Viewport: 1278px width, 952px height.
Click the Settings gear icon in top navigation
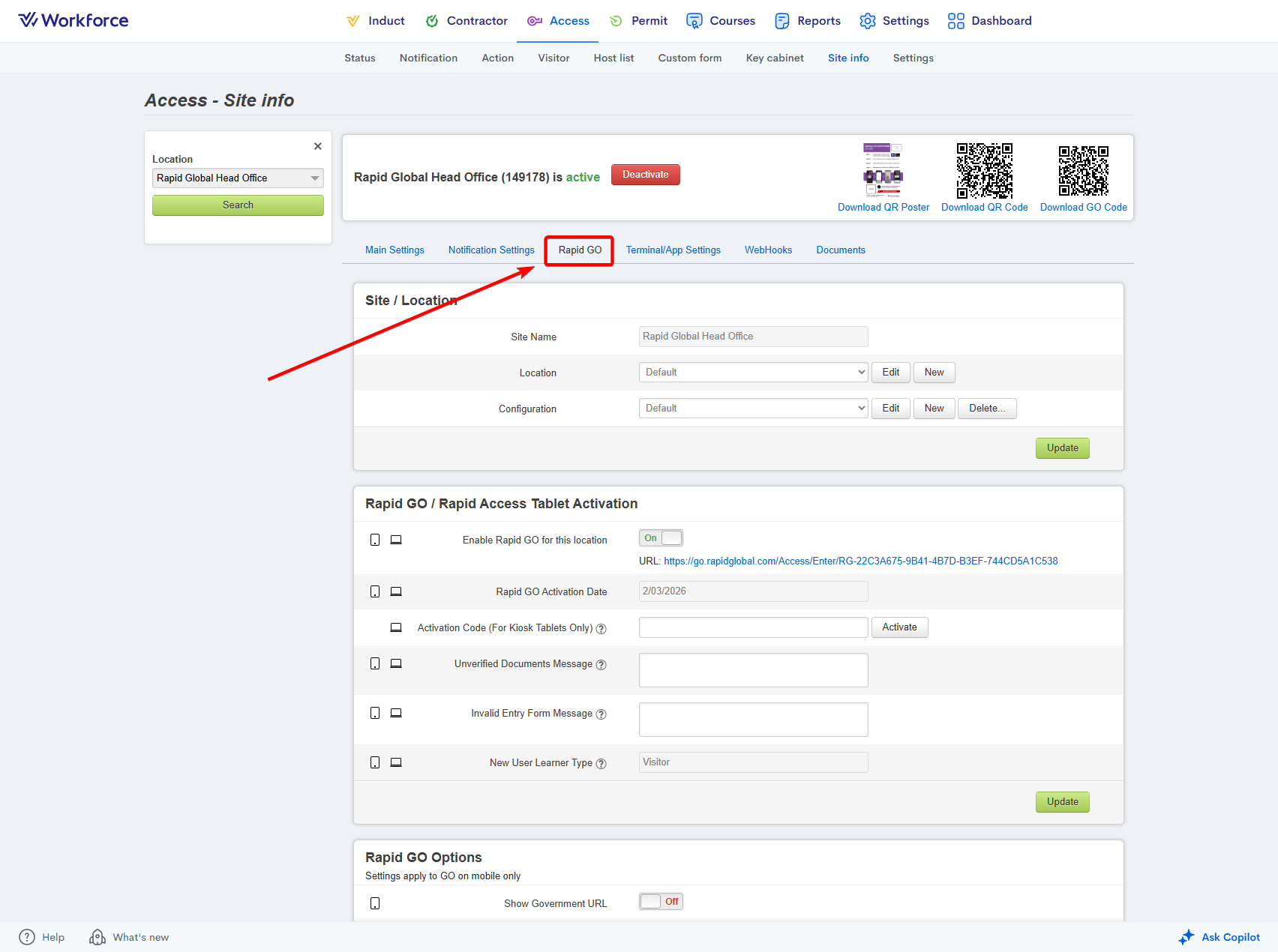pyautogui.click(x=867, y=21)
